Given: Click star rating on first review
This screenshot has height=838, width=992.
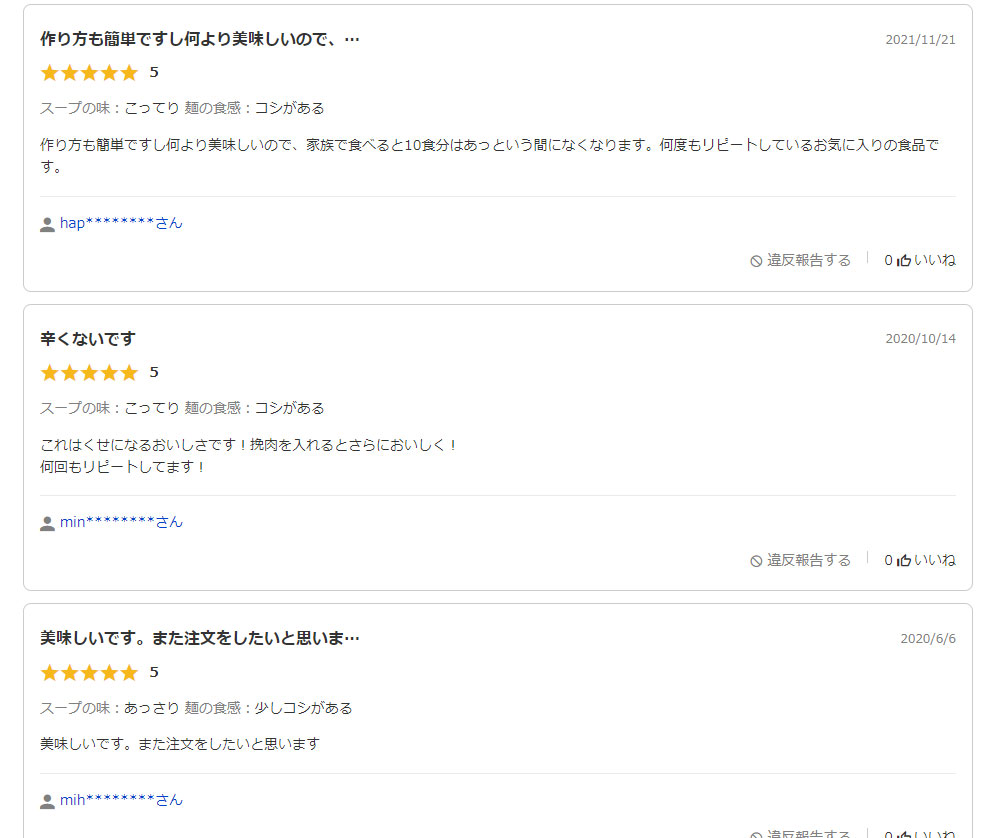Looking at the screenshot, I should pos(89,73).
